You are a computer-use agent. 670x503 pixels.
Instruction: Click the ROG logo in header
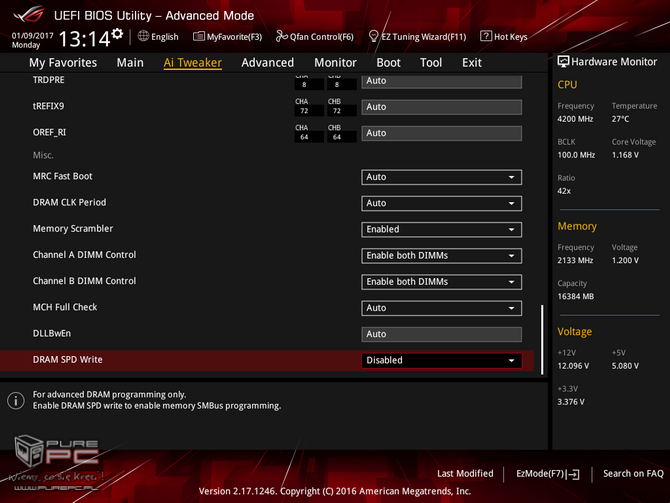pyautogui.click(x=29, y=15)
